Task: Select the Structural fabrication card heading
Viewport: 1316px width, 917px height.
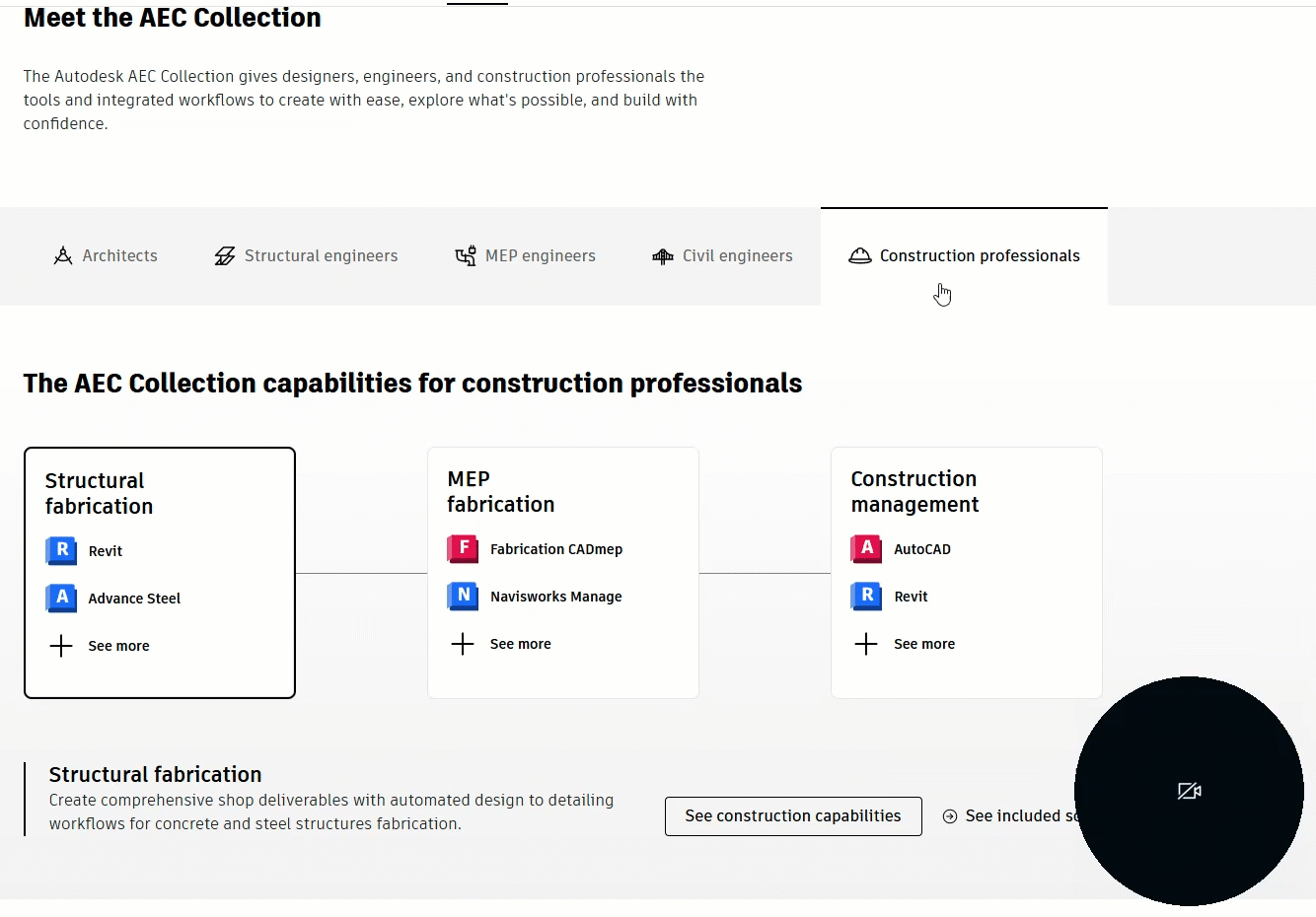Action: [99, 493]
